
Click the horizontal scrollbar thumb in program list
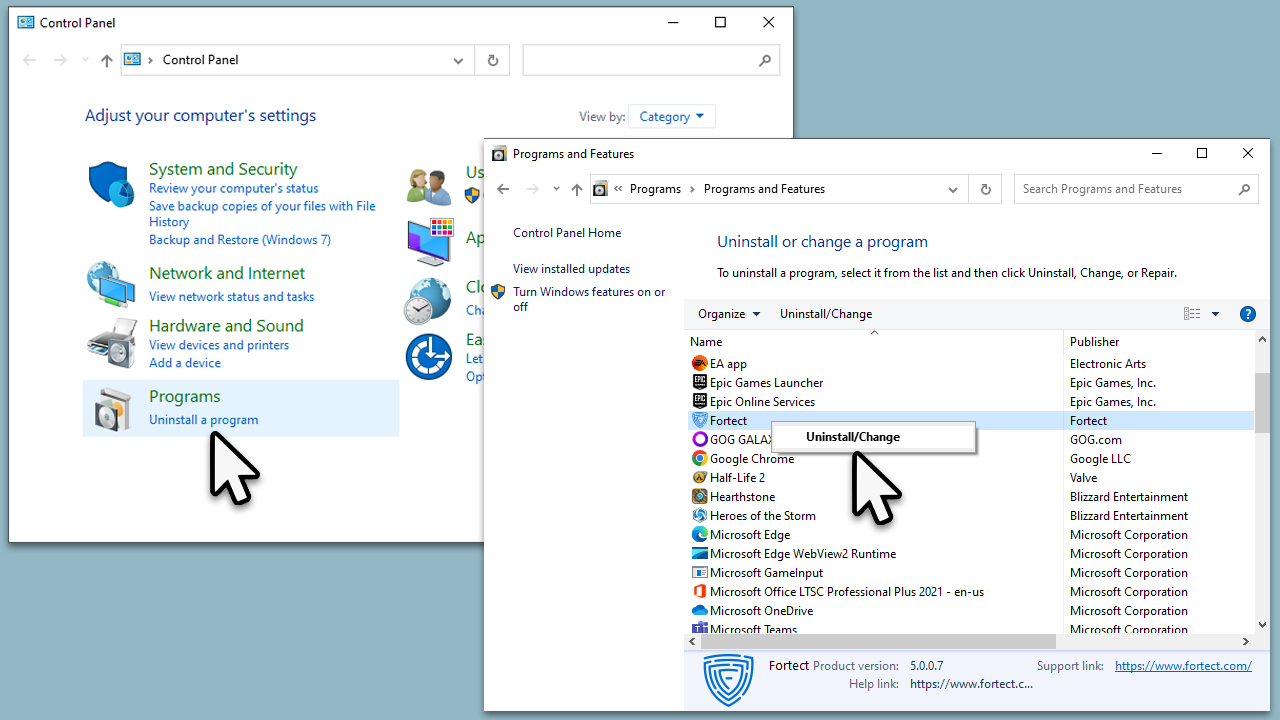[x=879, y=641]
